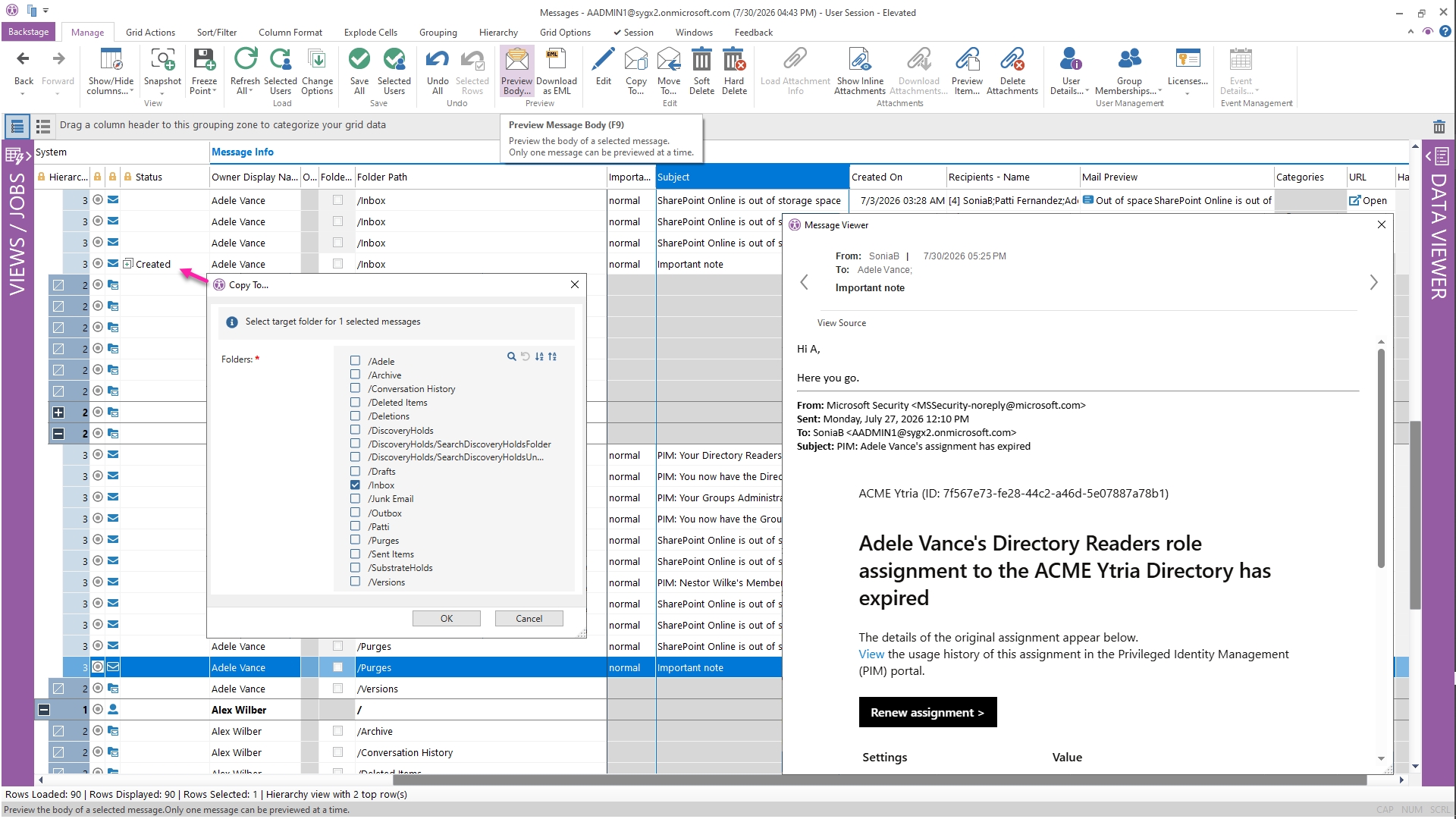The image size is (1456, 819).
Task: Click the main grid's vertical scrollbar
Action: click(1415, 516)
